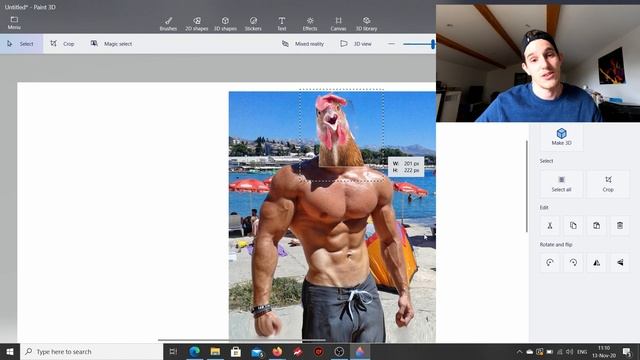The width and height of the screenshot is (640, 360).
Task: Paste from clipboard
Action: click(596, 225)
